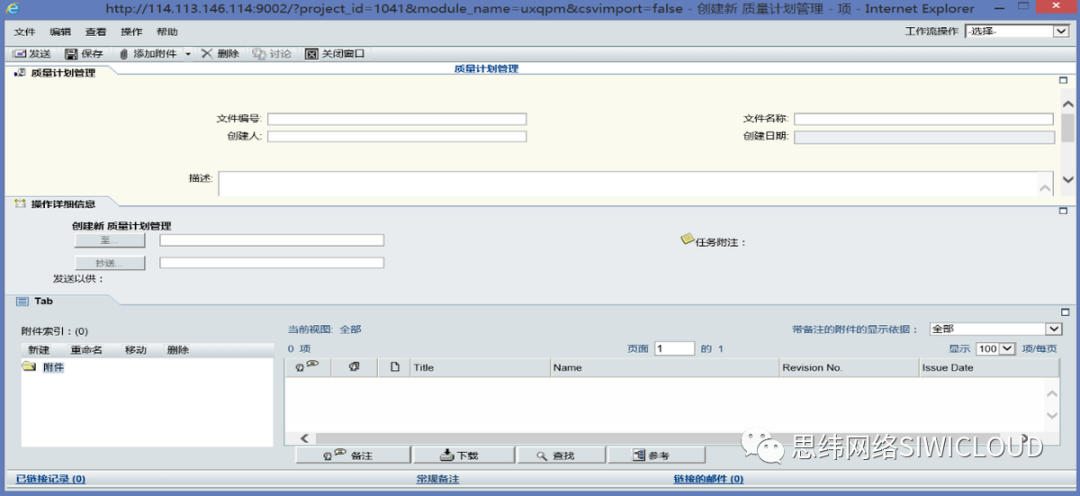Click the Title column header
The height and width of the screenshot is (496, 1080).
(480, 368)
